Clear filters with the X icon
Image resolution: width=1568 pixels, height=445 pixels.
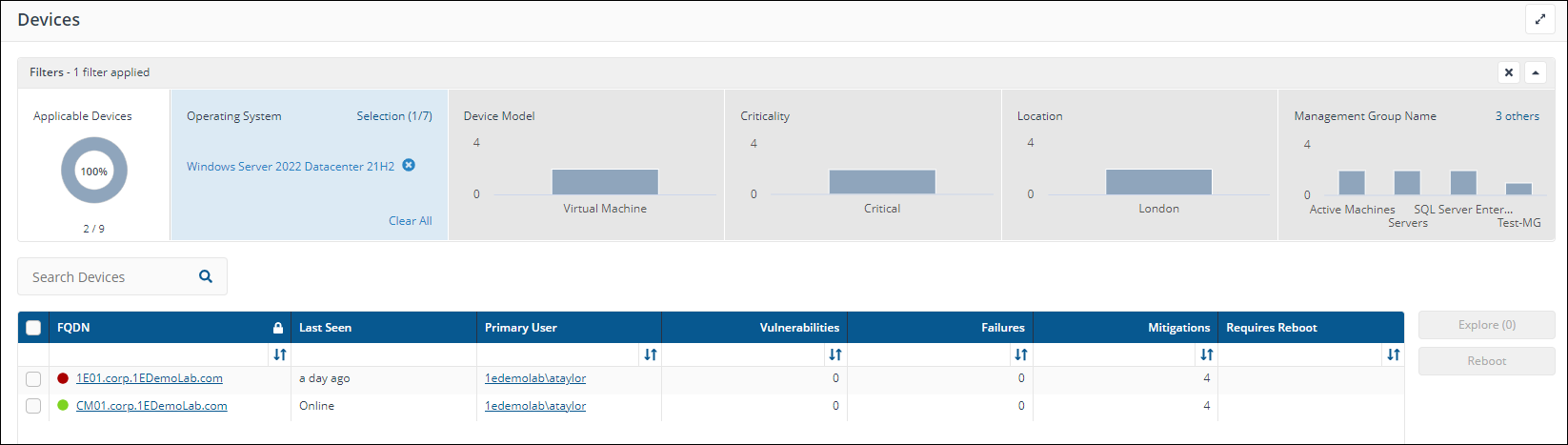click(x=1508, y=72)
